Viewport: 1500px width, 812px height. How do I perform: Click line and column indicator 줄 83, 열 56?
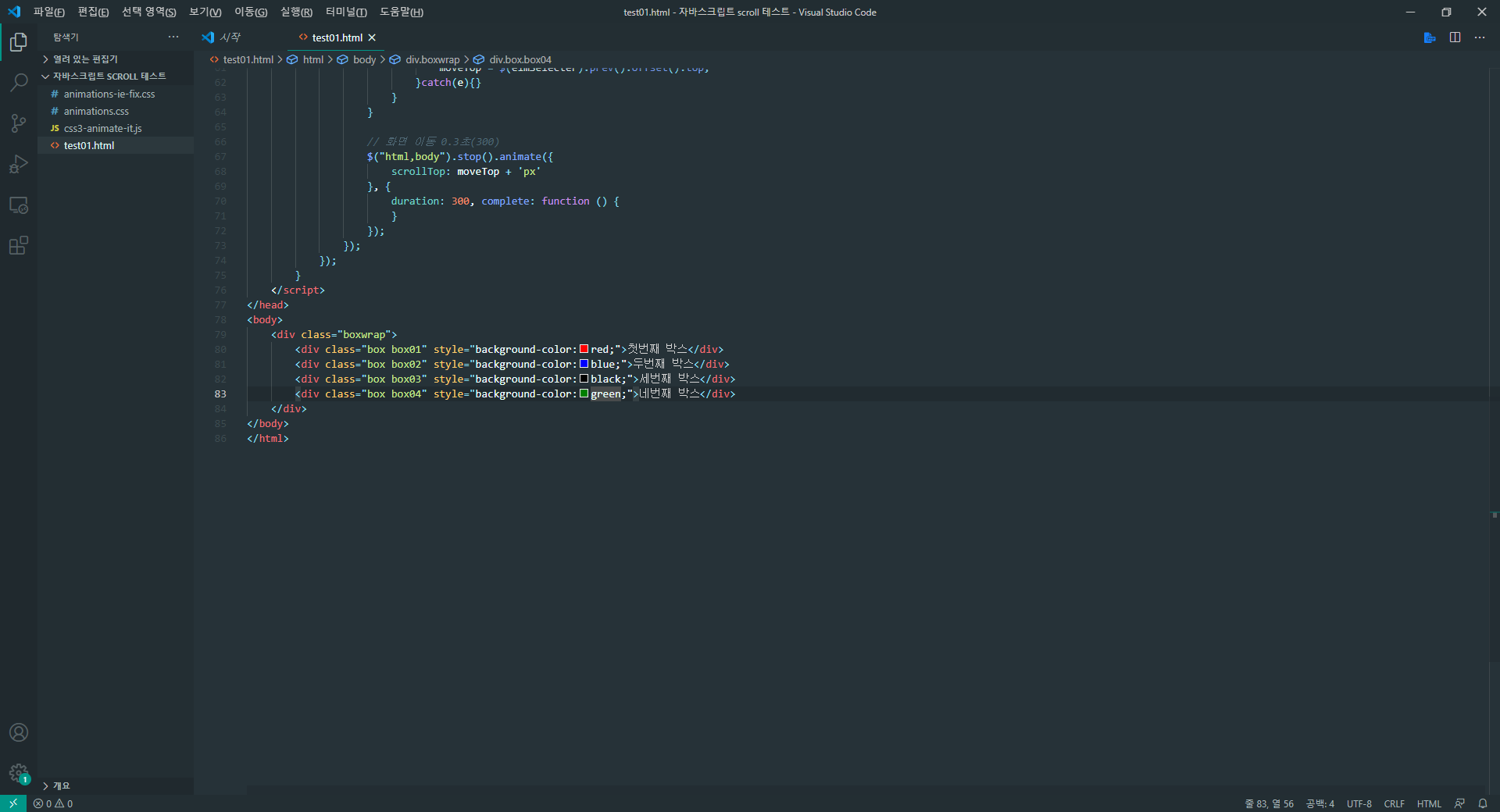click(x=1269, y=803)
